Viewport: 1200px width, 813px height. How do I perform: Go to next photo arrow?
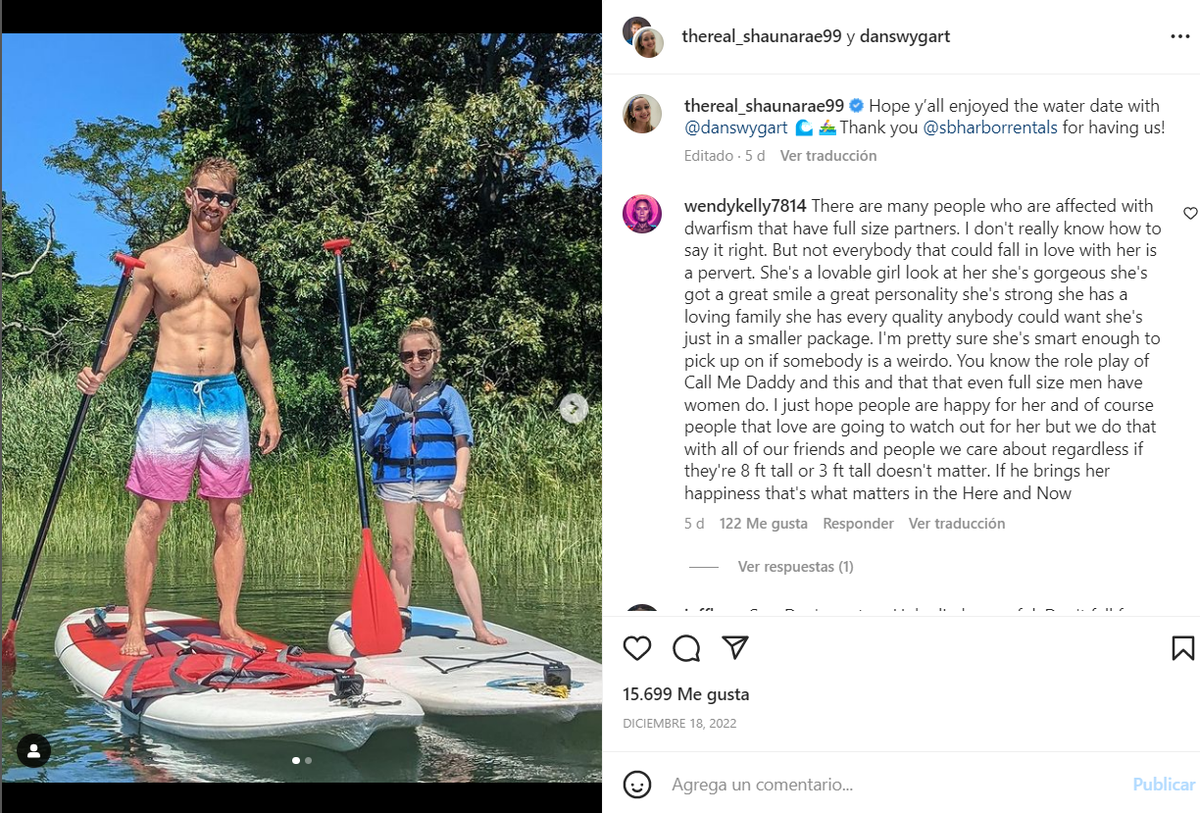(573, 407)
